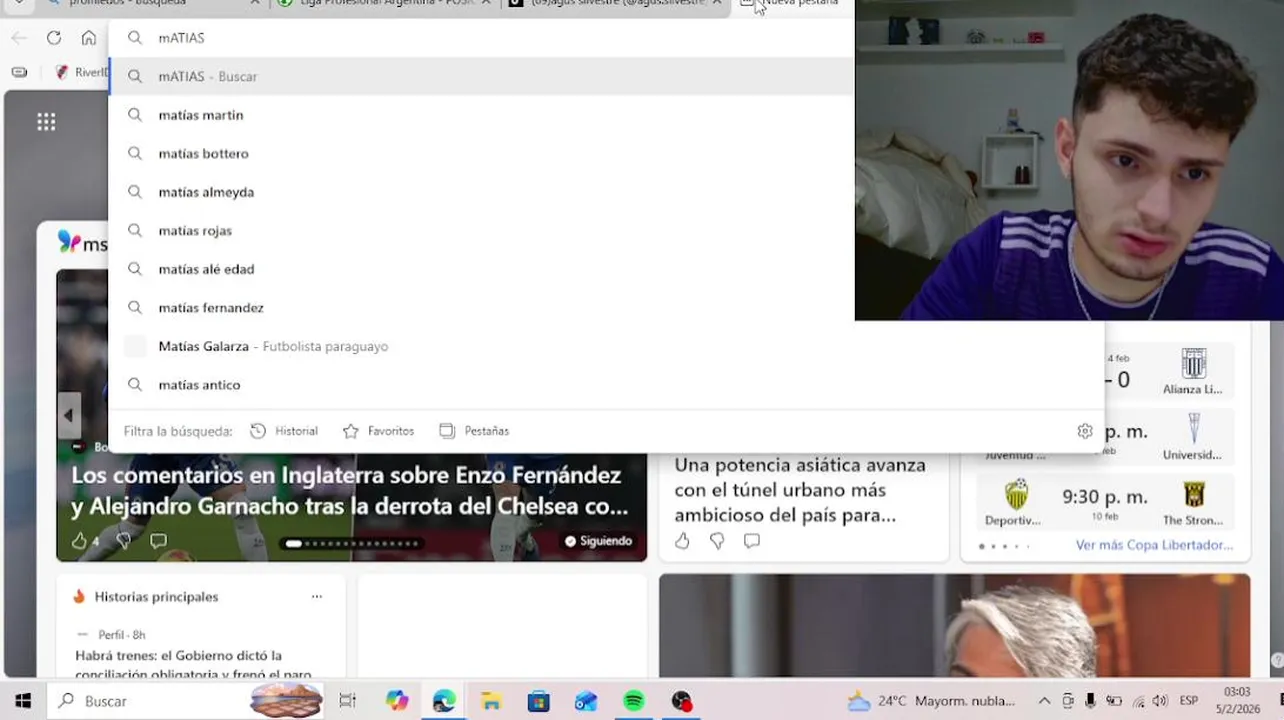
Task: Open Historias principales more options menu
Action: tap(317, 597)
